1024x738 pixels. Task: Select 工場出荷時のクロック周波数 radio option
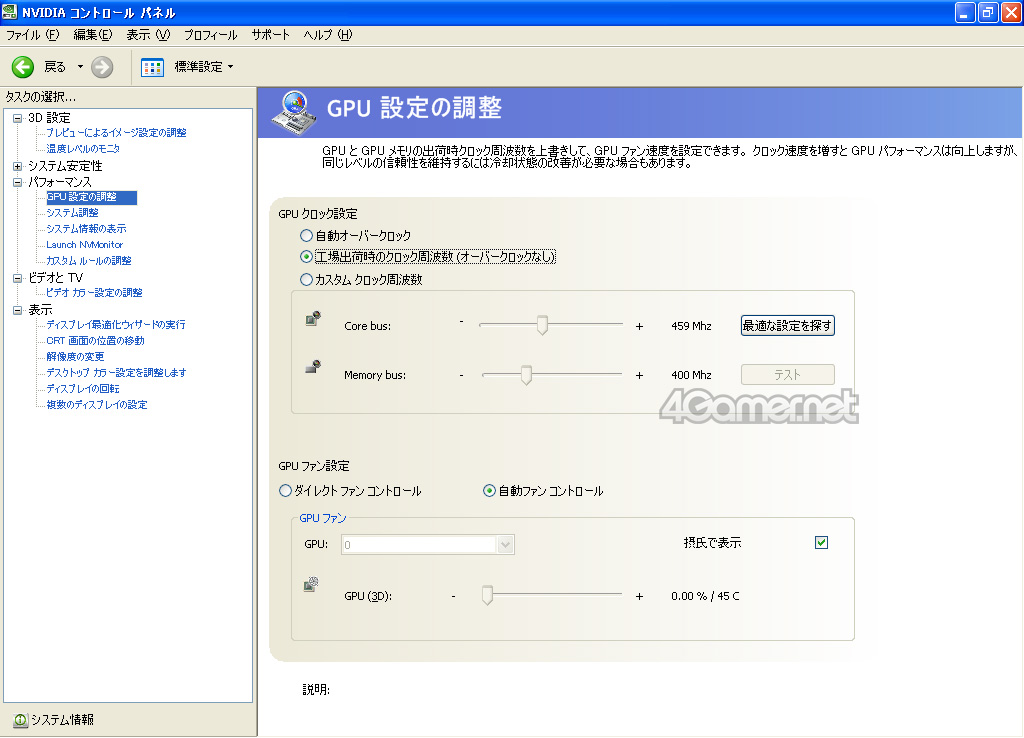coord(306,257)
